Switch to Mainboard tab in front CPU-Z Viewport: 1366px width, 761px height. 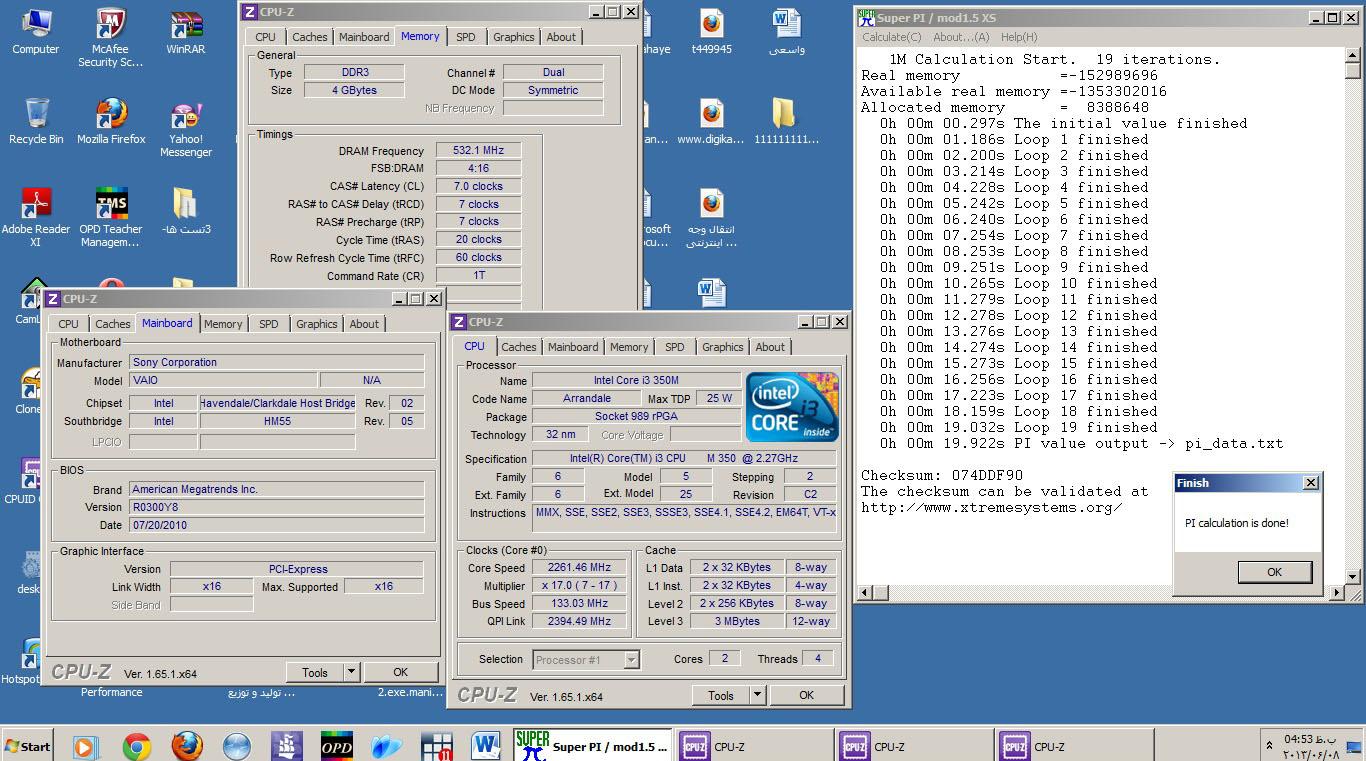coord(573,347)
